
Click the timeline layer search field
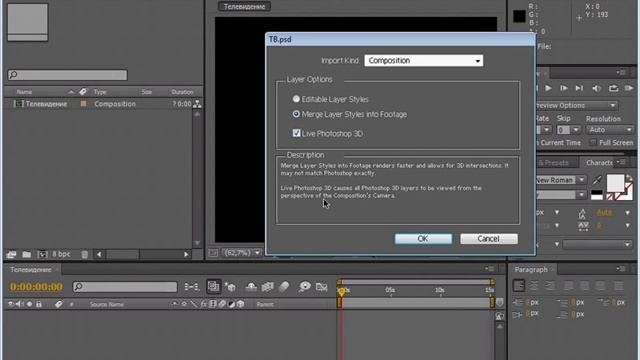coord(125,287)
